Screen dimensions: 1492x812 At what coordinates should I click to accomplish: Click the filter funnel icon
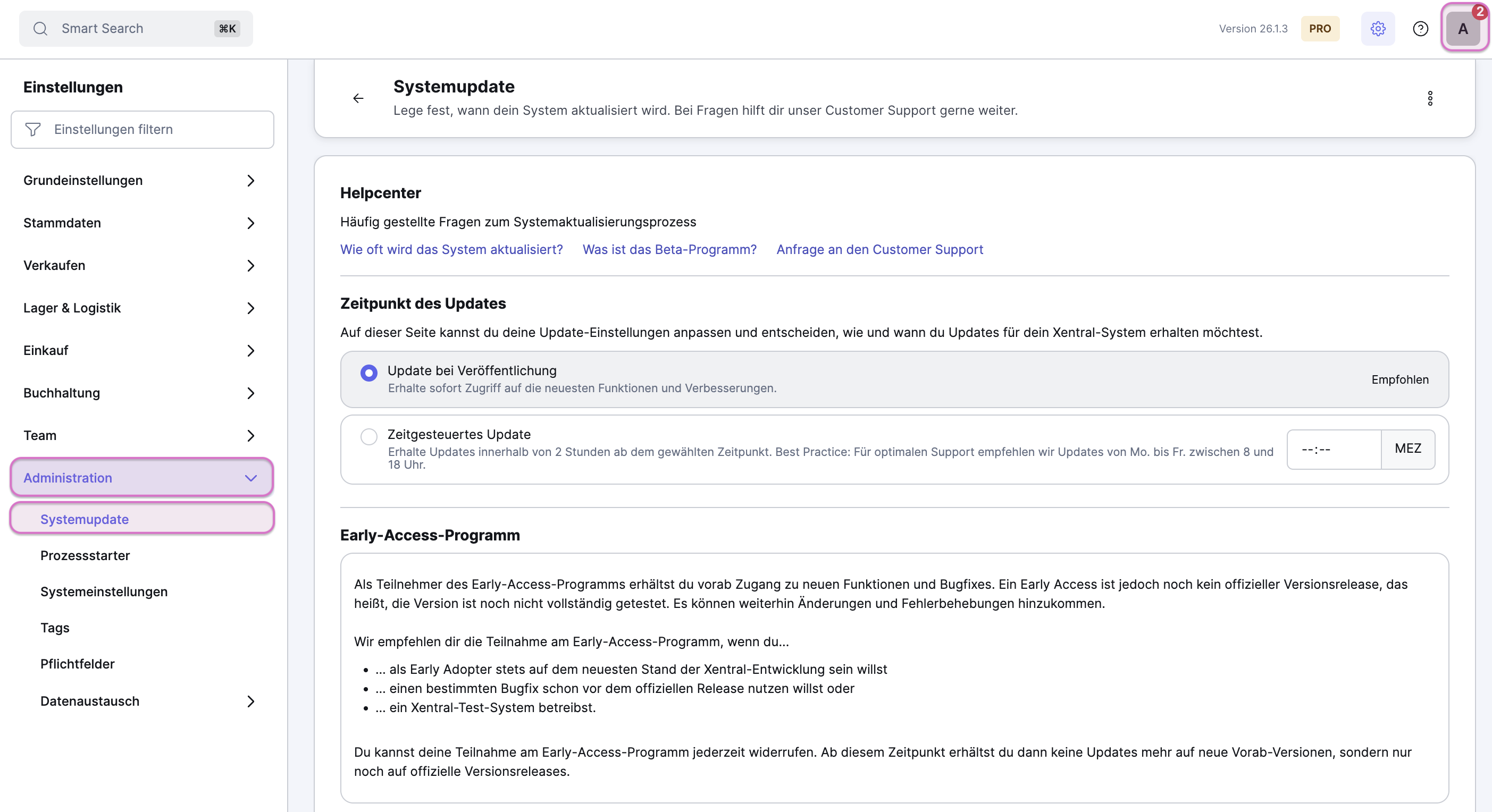(x=33, y=130)
